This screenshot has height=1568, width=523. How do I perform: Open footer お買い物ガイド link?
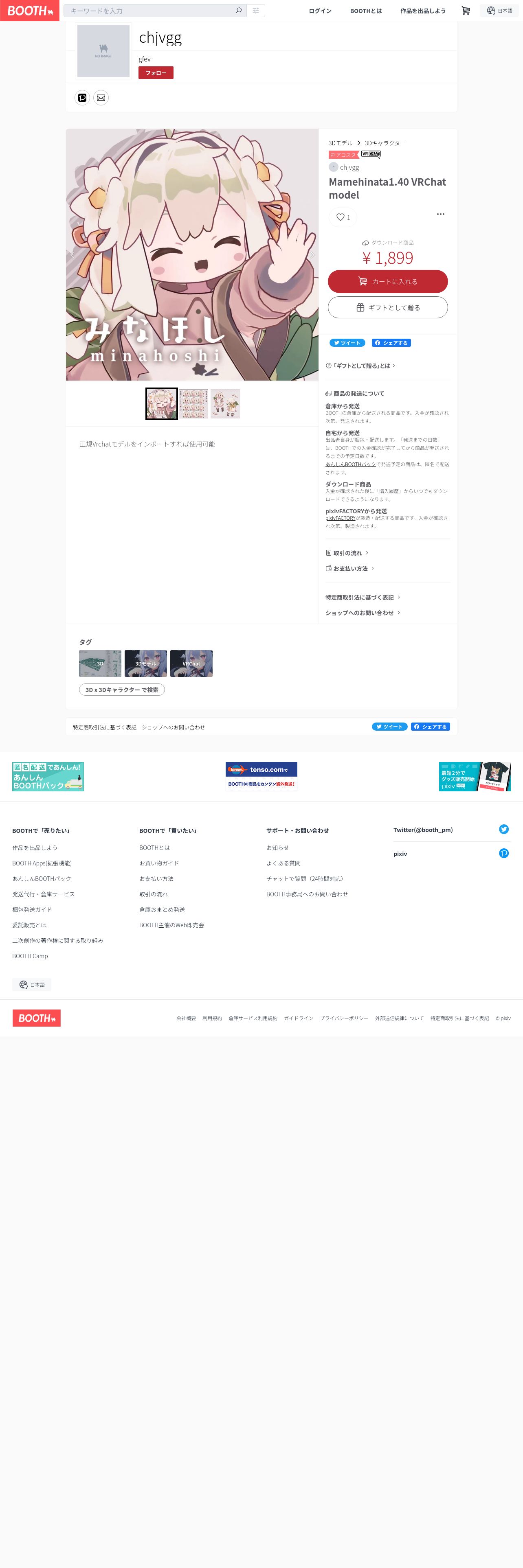click(159, 863)
